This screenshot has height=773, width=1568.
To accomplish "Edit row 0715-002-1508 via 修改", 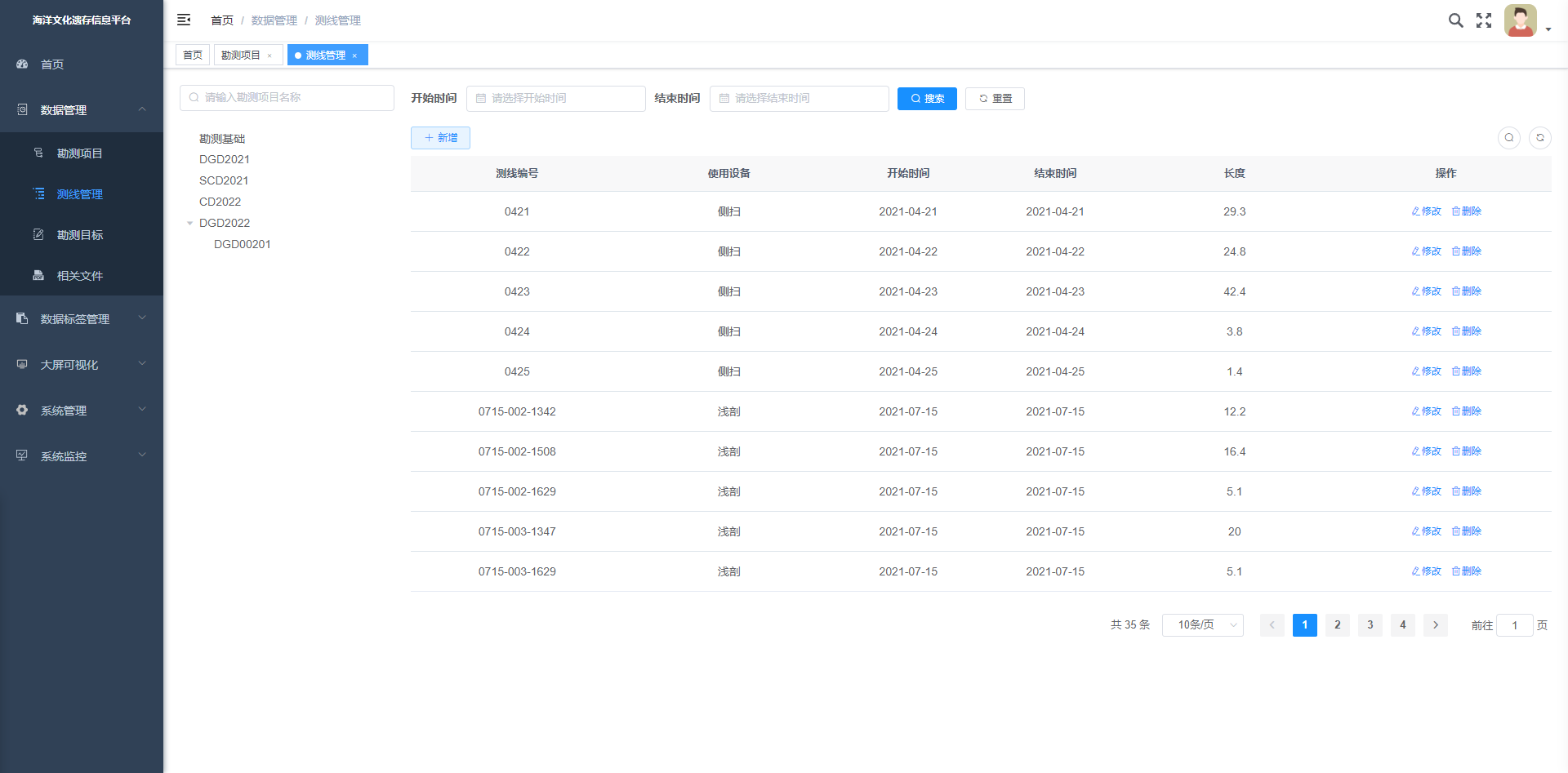I will click(1427, 451).
